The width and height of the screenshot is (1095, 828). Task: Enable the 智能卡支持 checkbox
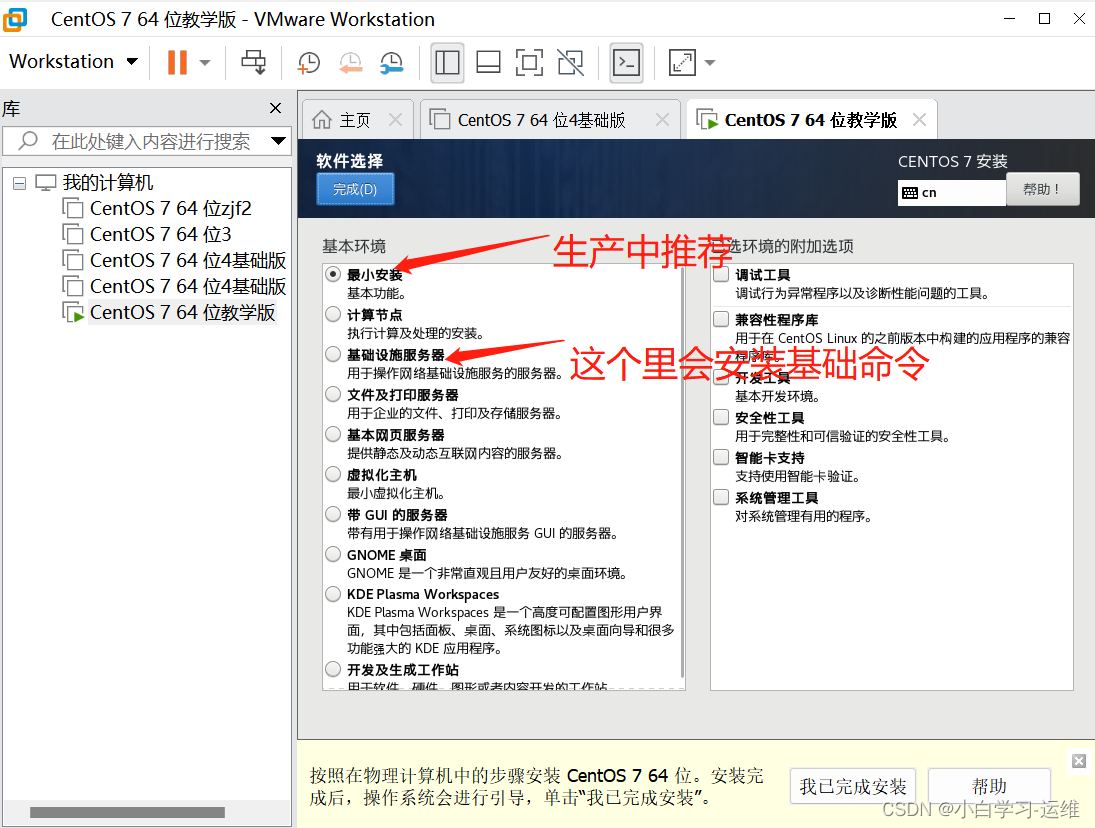(x=721, y=457)
